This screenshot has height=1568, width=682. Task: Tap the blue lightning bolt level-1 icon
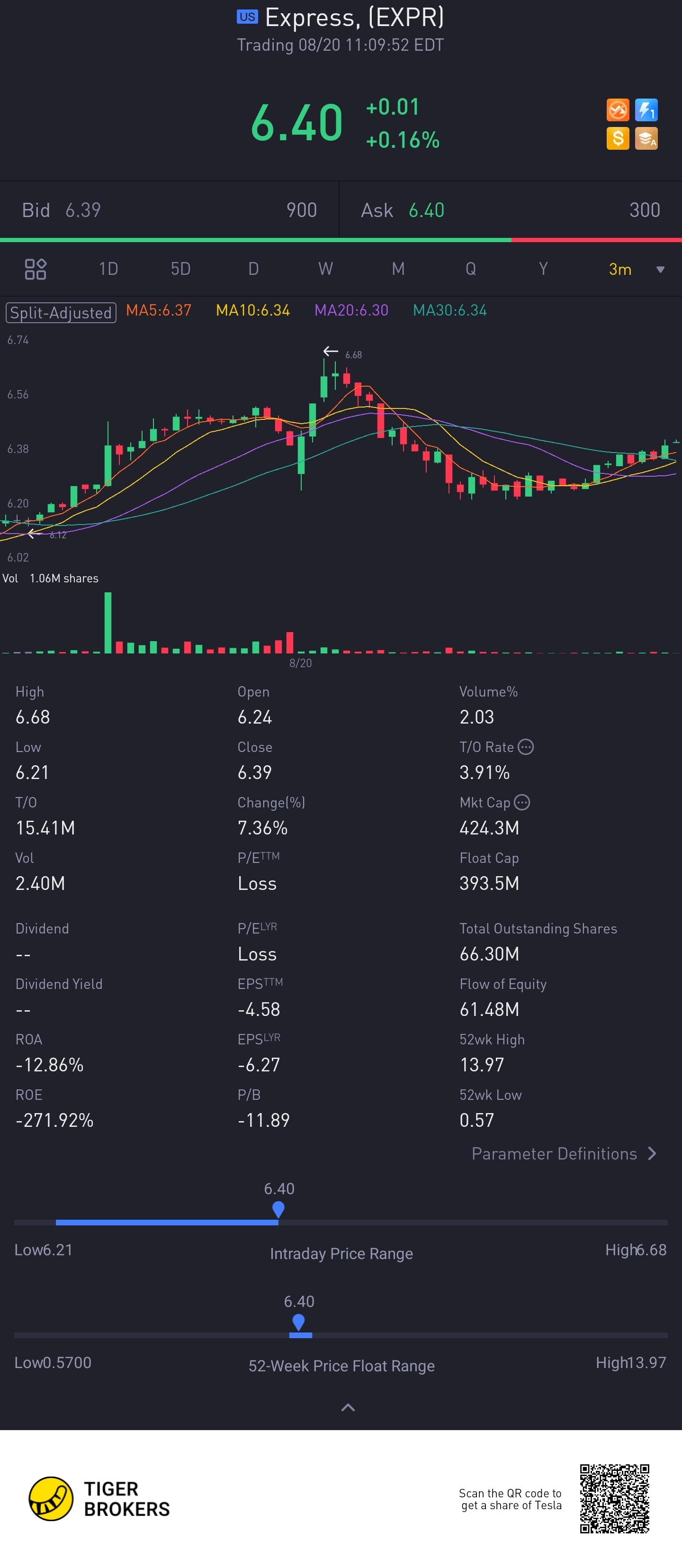[x=646, y=110]
